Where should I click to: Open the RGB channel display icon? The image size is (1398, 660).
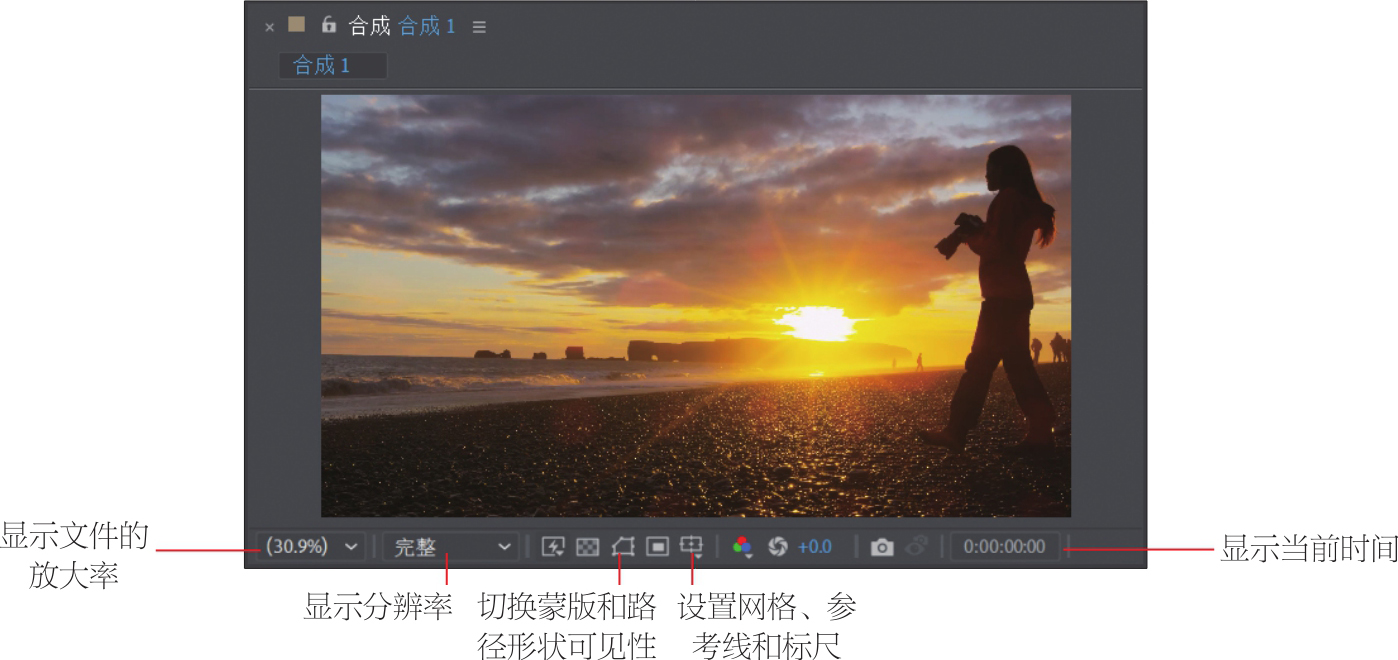pos(742,546)
